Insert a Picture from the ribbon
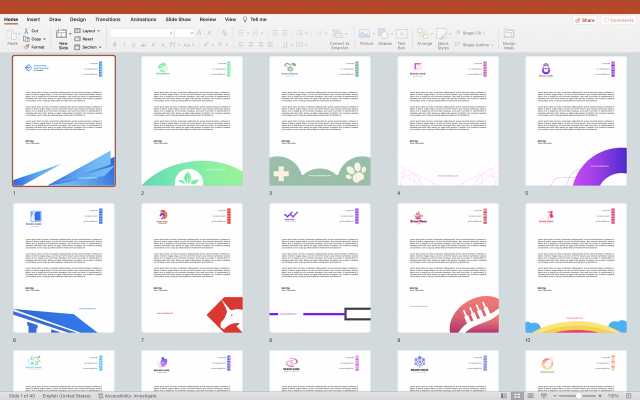This screenshot has height=400, width=640. 366,34
